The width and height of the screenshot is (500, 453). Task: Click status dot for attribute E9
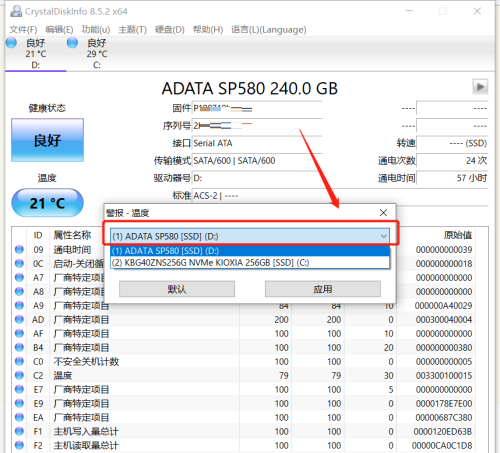click(19, 403)
